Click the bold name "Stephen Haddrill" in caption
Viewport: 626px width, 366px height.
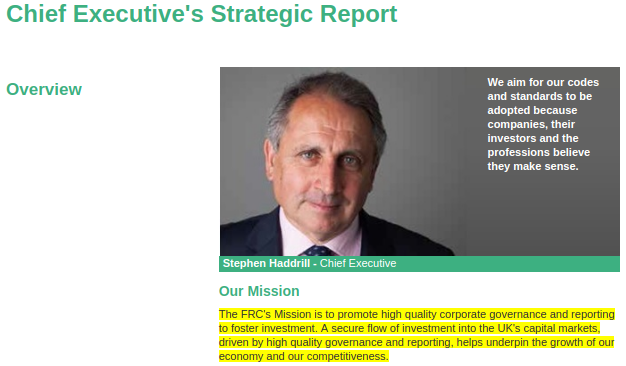click(266, 263)
